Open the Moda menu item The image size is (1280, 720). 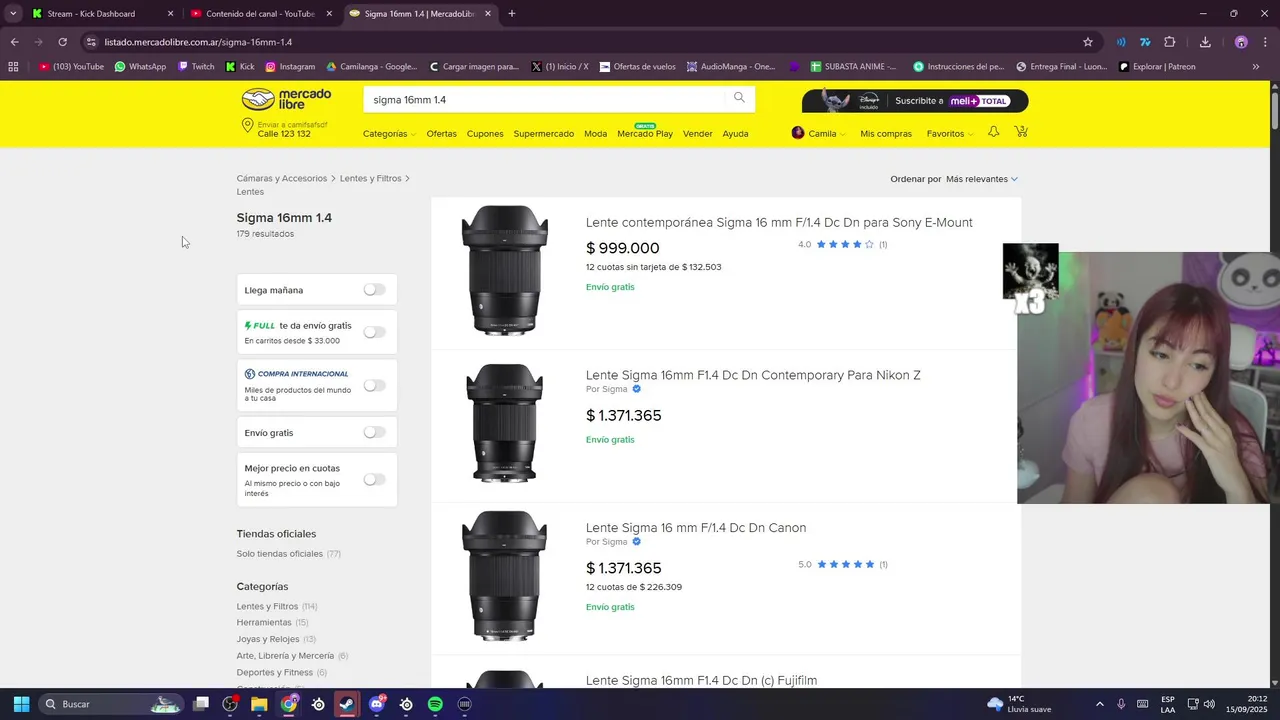click(596, 134)
